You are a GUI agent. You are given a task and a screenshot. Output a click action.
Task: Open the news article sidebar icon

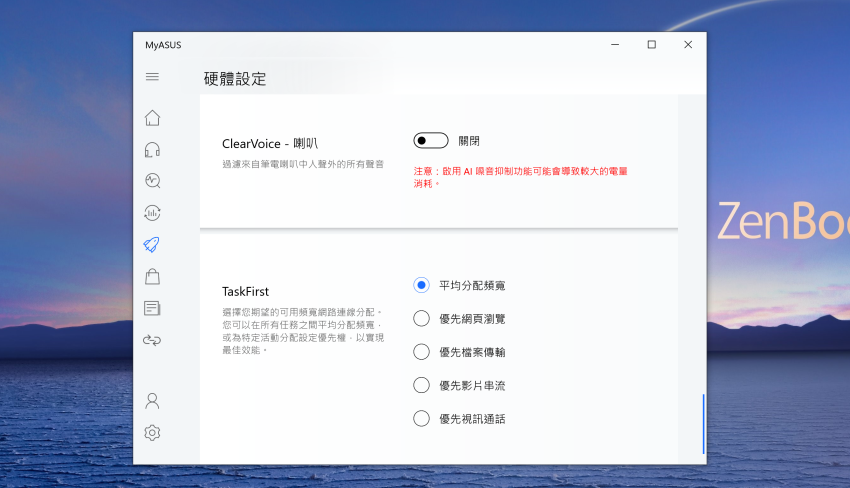coord(152,309)
